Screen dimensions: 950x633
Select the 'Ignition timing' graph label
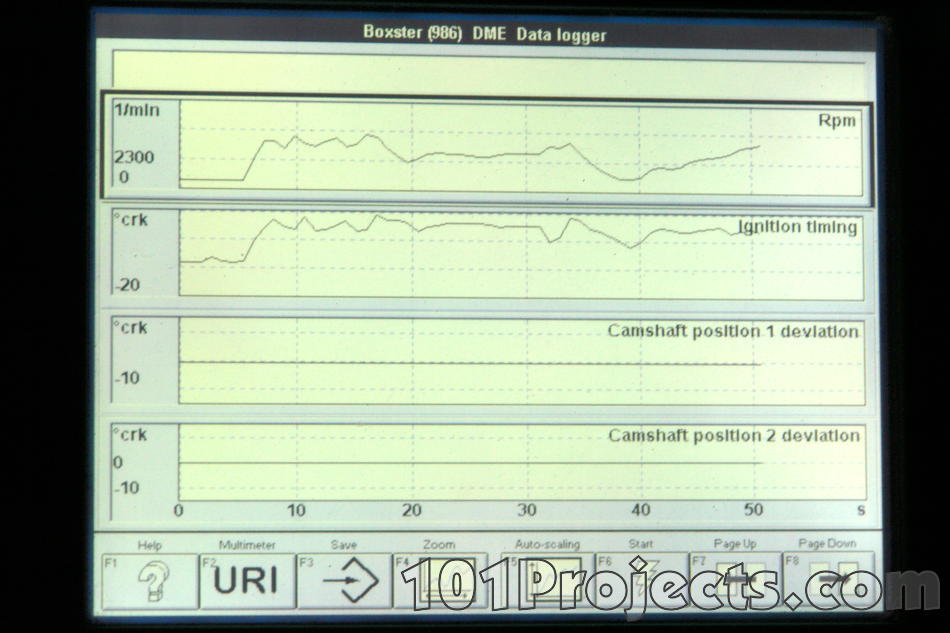pyautogui.click(x=797, y=227)
